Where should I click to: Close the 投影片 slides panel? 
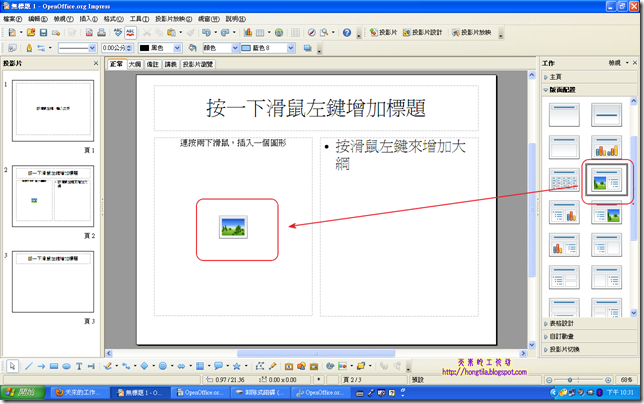96,63
